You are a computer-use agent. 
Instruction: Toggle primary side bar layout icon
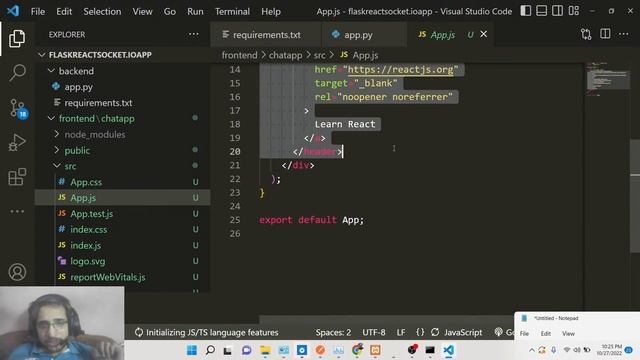click(x=526, y=11)
